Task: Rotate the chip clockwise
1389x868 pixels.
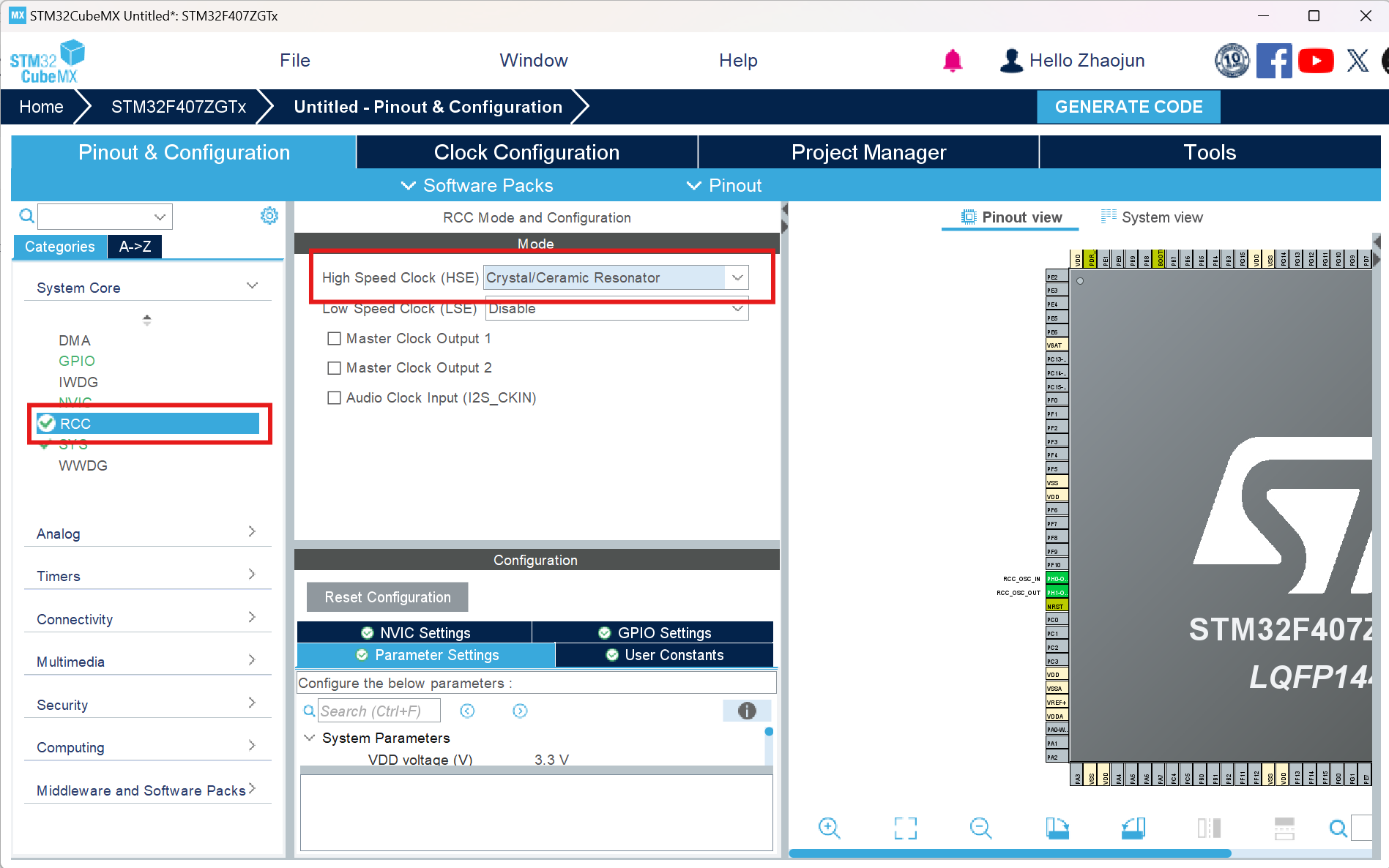Action: [x=1057, y=828]
